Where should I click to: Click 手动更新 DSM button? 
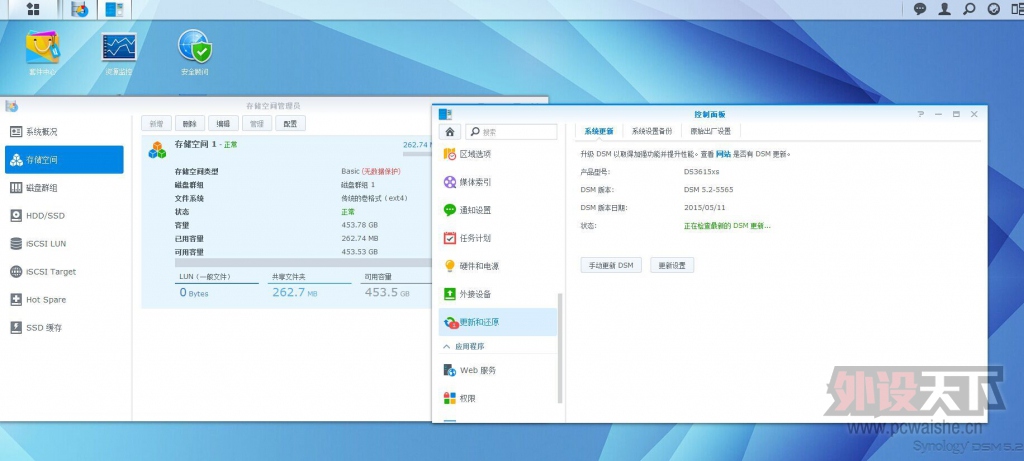(x=610, y=265)
